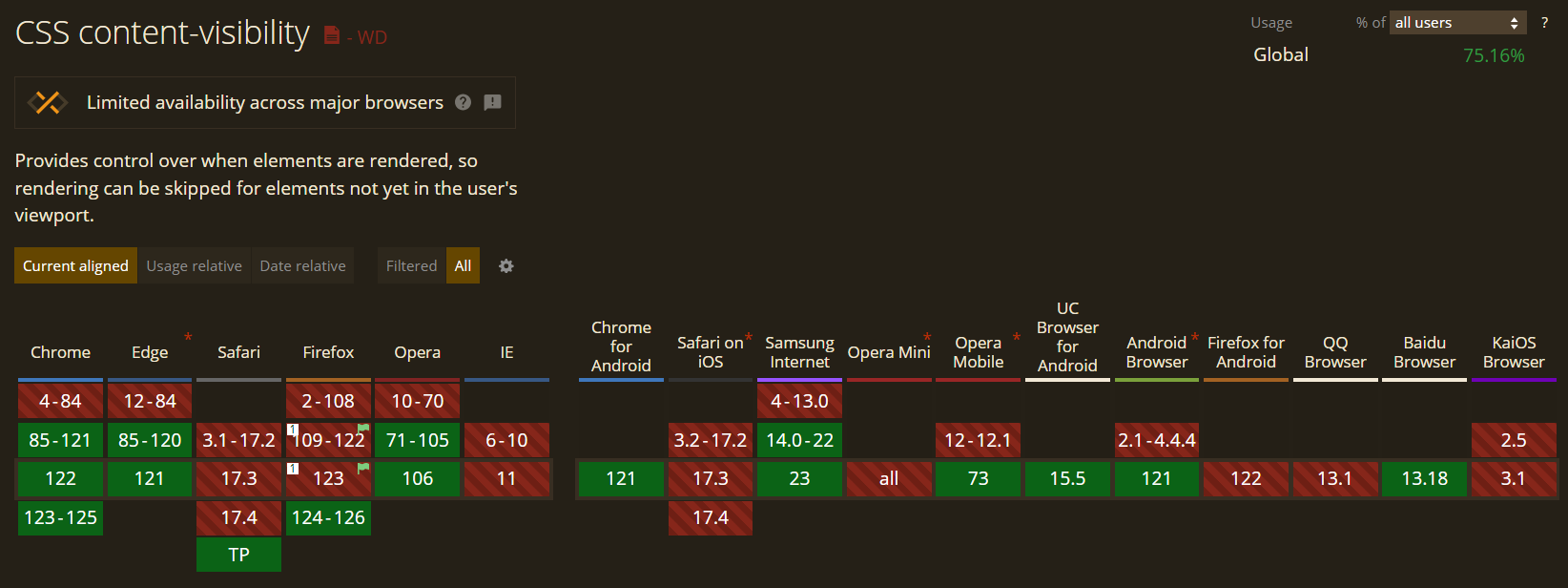This screenshot has width=1568, height=588.
Task: Expand Chrome 4-84 past versions cell
Action: pyautogui.click(x=60, y=401)
